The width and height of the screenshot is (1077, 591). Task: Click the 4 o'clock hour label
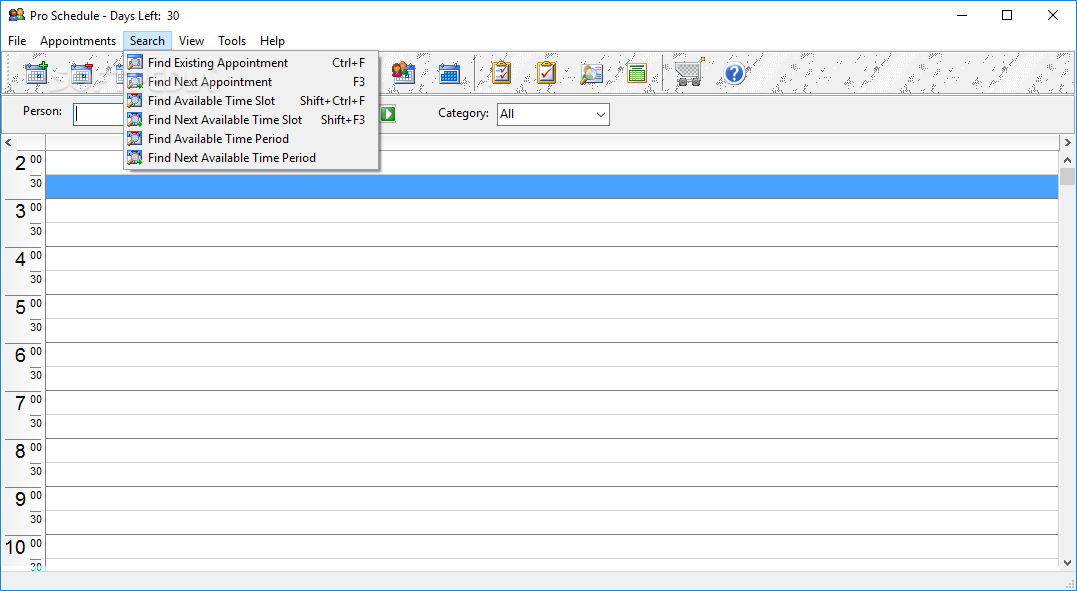pos(21,259)
